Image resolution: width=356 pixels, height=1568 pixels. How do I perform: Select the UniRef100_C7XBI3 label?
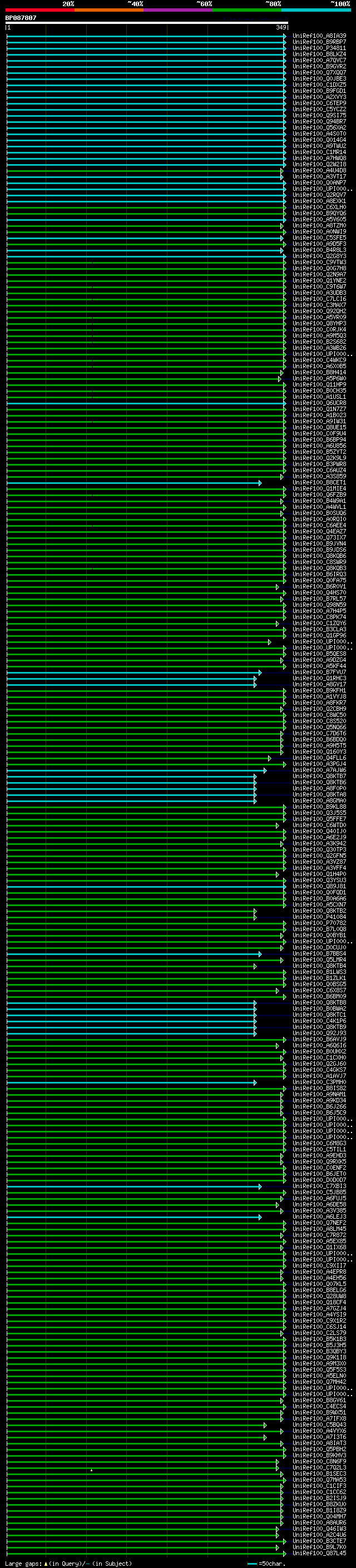click(319, 1186)
